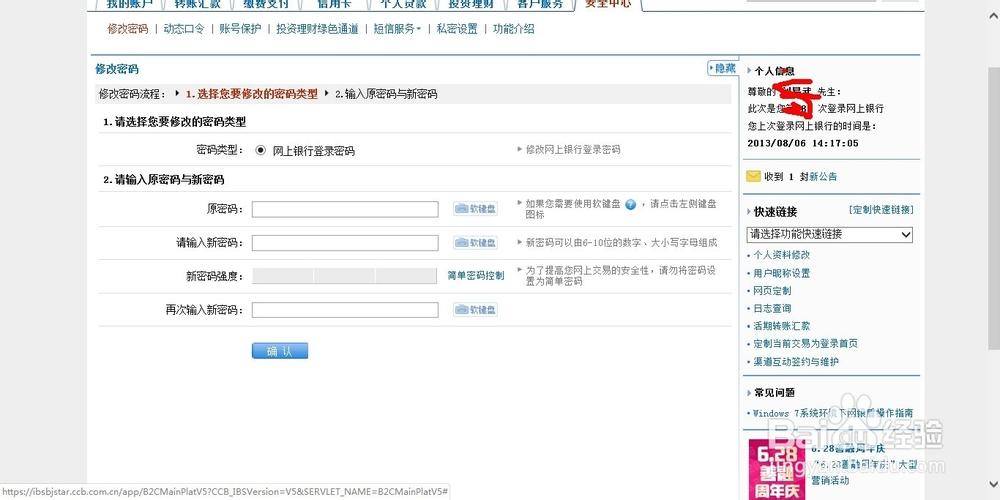Expand 短信服务 dropdown menu

coord(397,29)
